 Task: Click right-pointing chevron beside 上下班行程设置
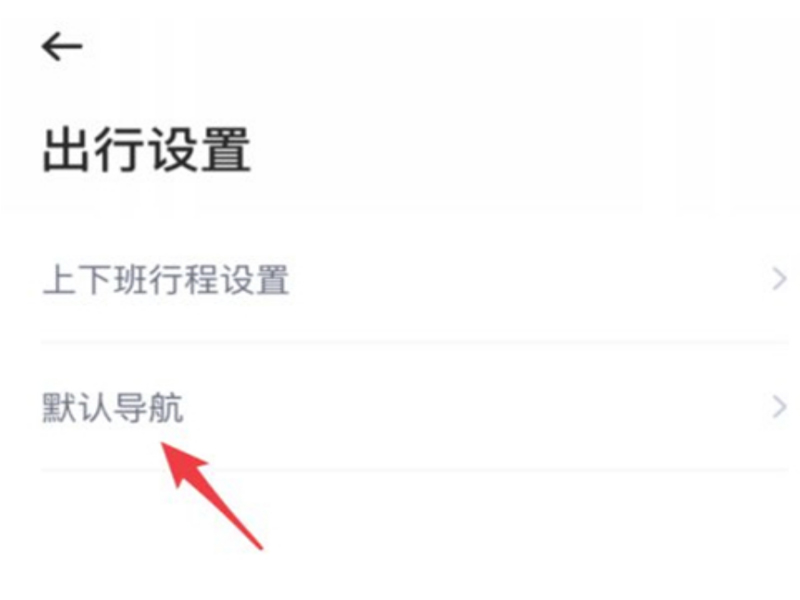[779, 280]
